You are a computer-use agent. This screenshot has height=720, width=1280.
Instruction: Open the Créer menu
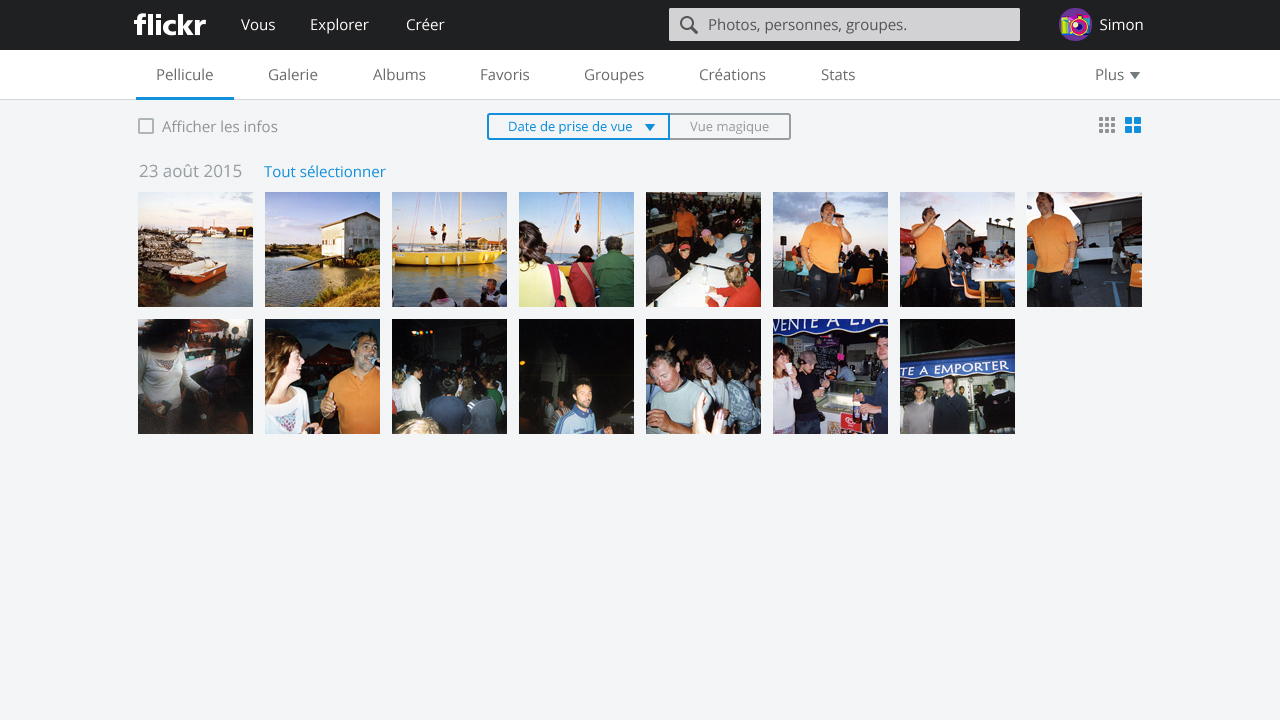coord(425,25)
